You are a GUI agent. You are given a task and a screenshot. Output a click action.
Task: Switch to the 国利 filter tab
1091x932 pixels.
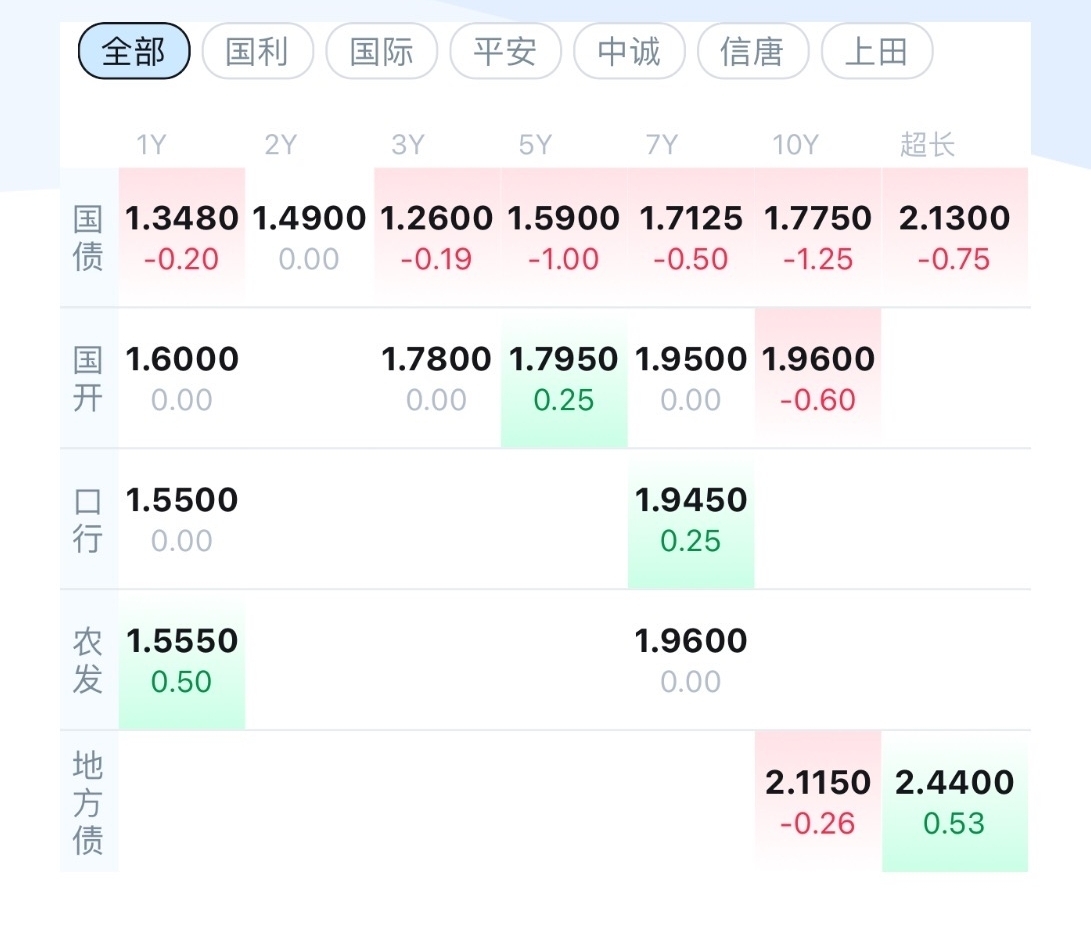tap(257, 52)
